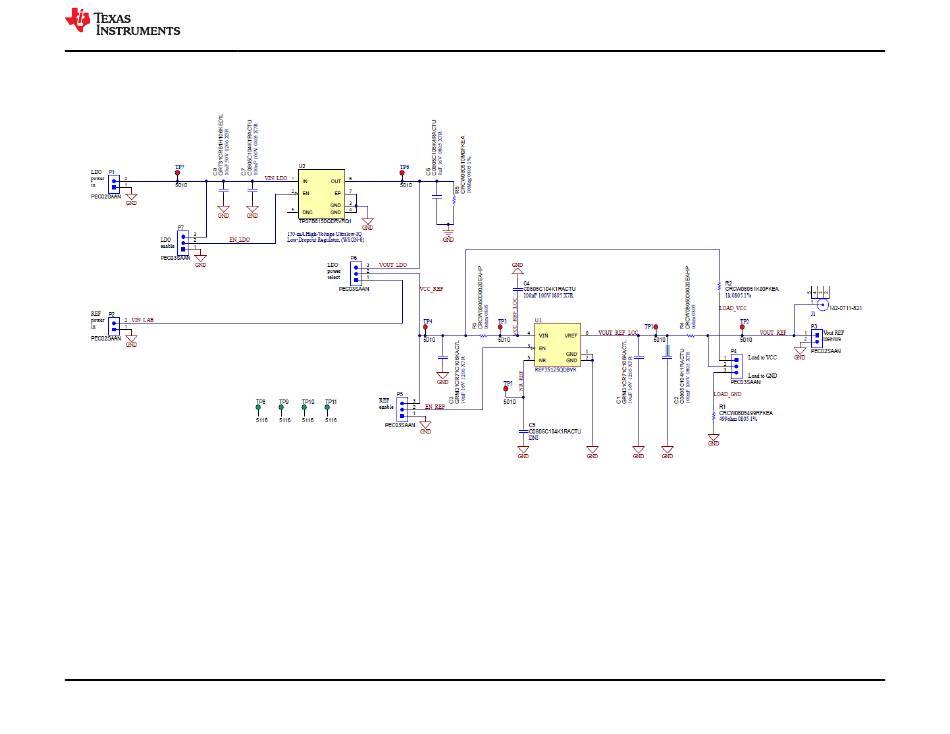
Task: Select the P4 load select header
Action: pyautogui.click(x=736, y=366)
